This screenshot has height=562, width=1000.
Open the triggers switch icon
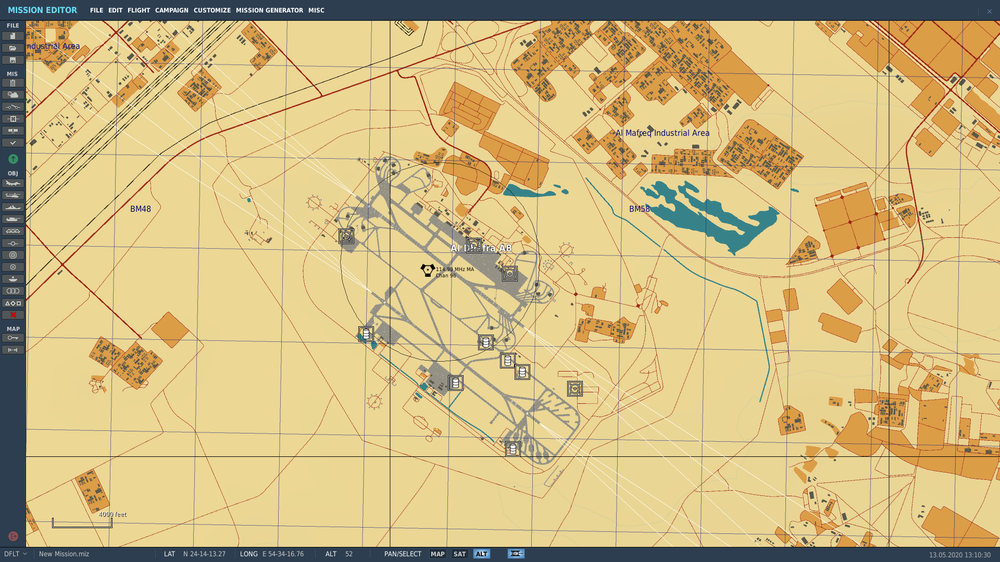click(13, 107)
